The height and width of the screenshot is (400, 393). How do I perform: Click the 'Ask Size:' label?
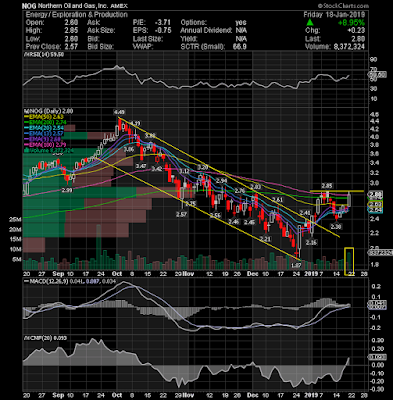pos(101,31)
